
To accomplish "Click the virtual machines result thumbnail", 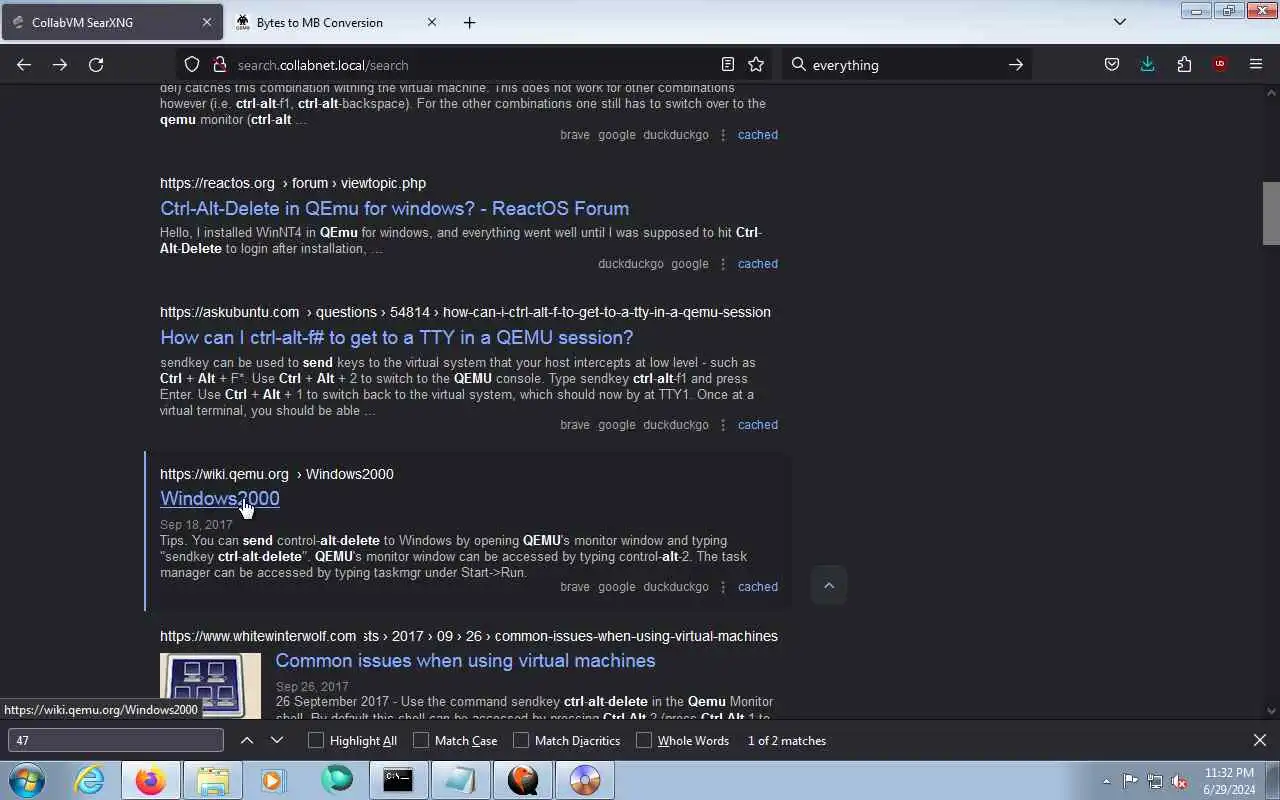I will [x=210, y=685].
